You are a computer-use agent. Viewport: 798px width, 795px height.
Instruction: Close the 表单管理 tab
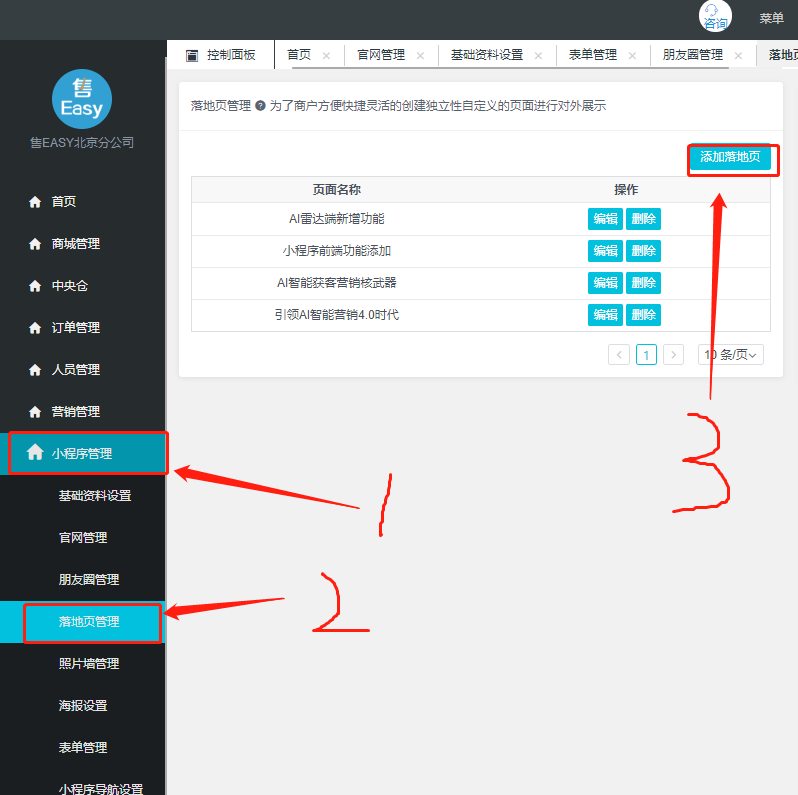click(632, 55)
